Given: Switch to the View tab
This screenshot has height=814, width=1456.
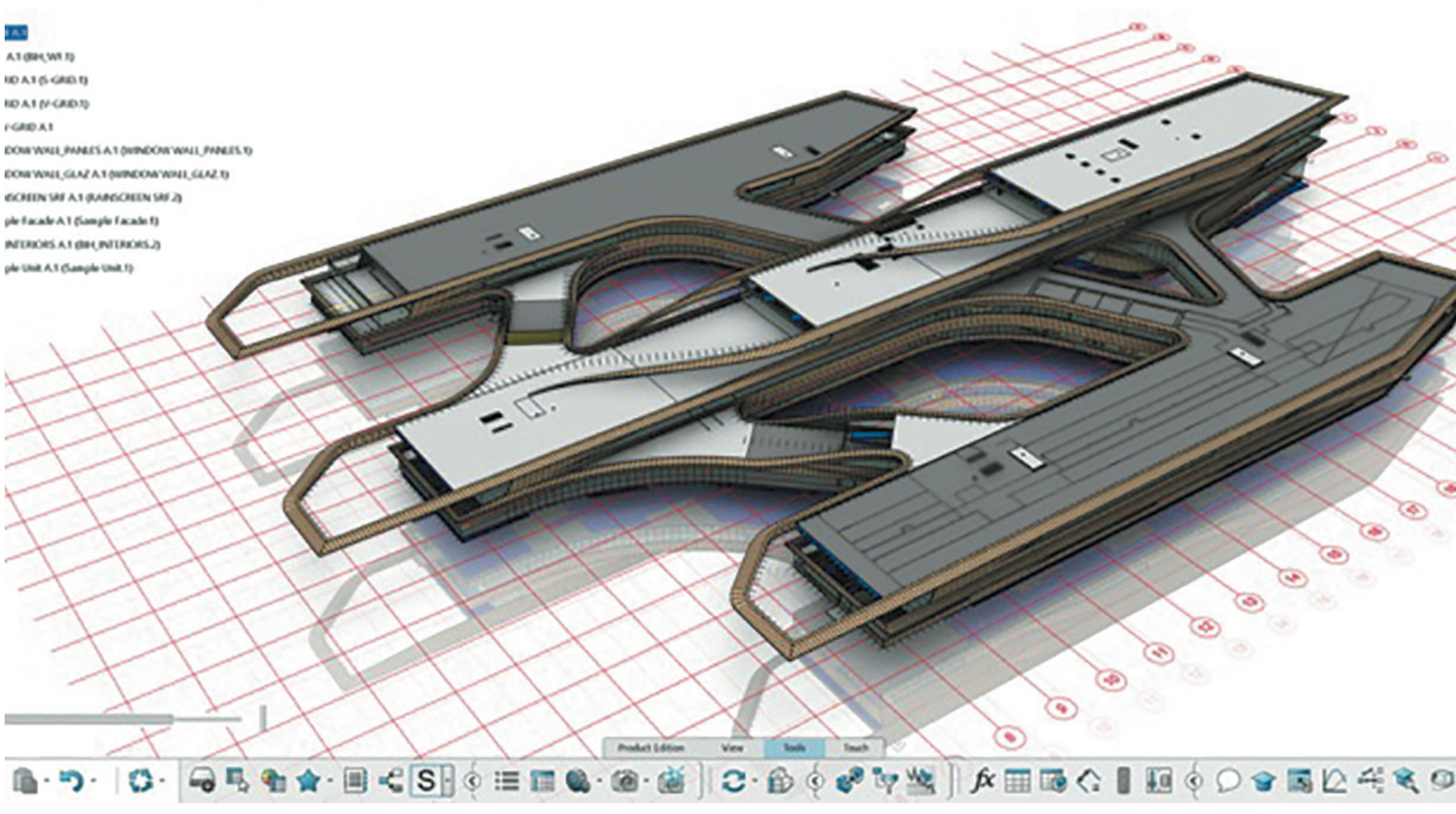Looking at the screenshot, I should point(732,747).
